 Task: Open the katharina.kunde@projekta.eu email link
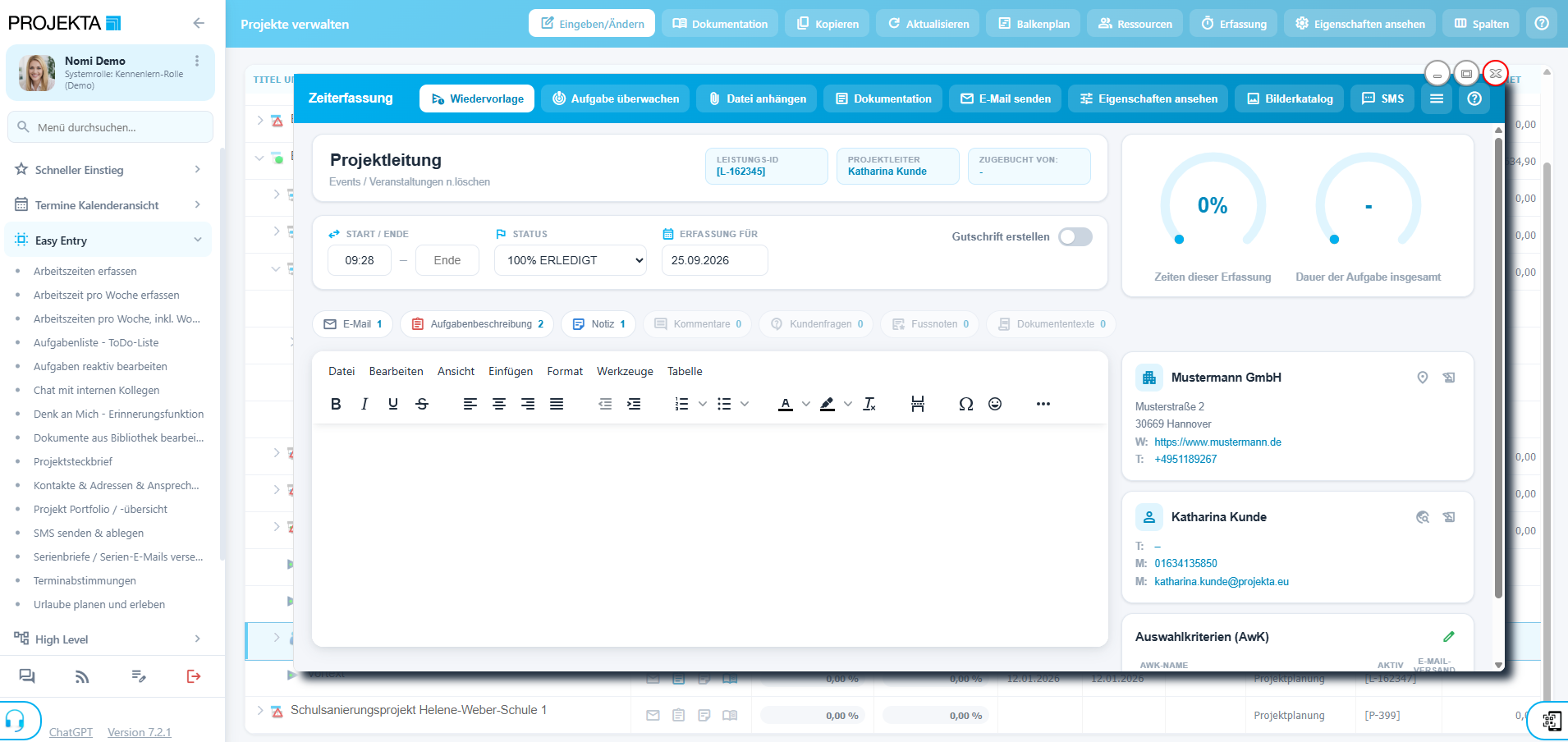[x=1222, y=582]
